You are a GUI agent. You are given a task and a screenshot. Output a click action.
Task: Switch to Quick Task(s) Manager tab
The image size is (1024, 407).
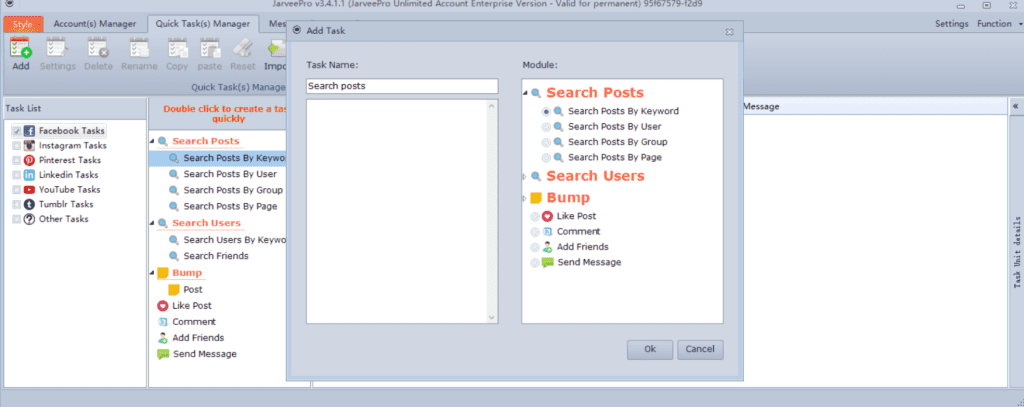[x=203, y=24]
